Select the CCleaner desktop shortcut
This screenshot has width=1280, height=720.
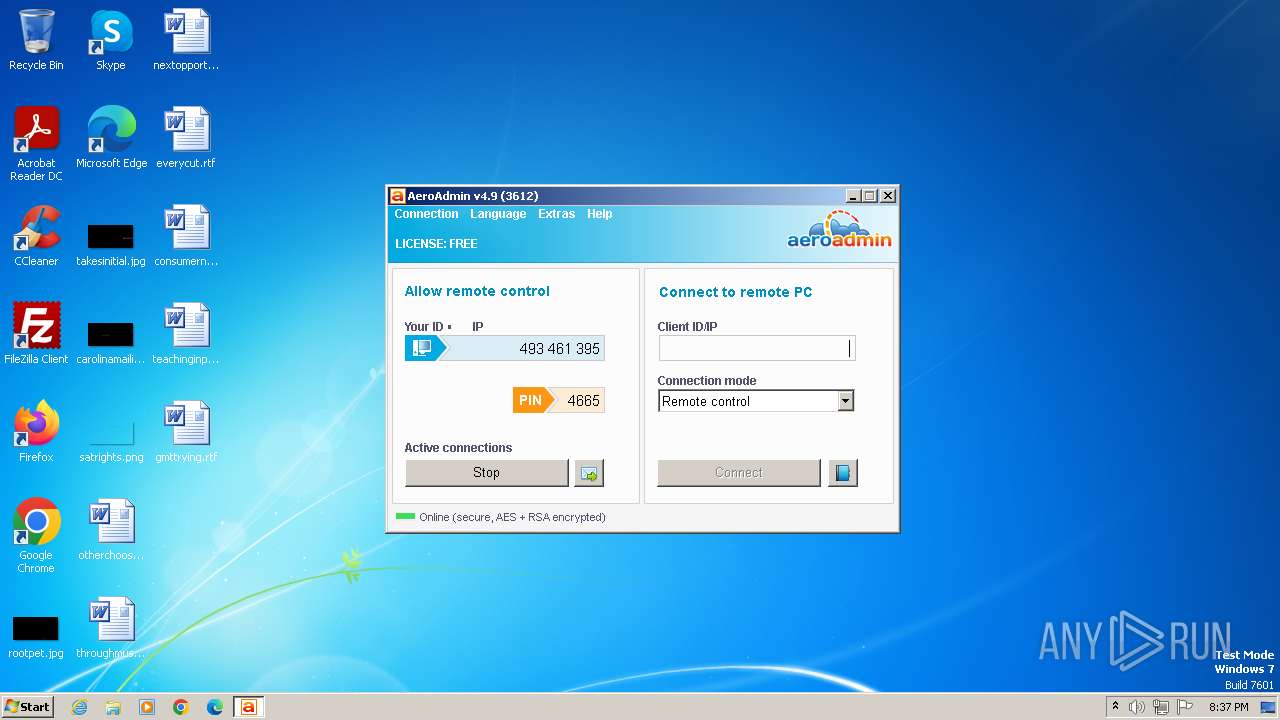36,236
